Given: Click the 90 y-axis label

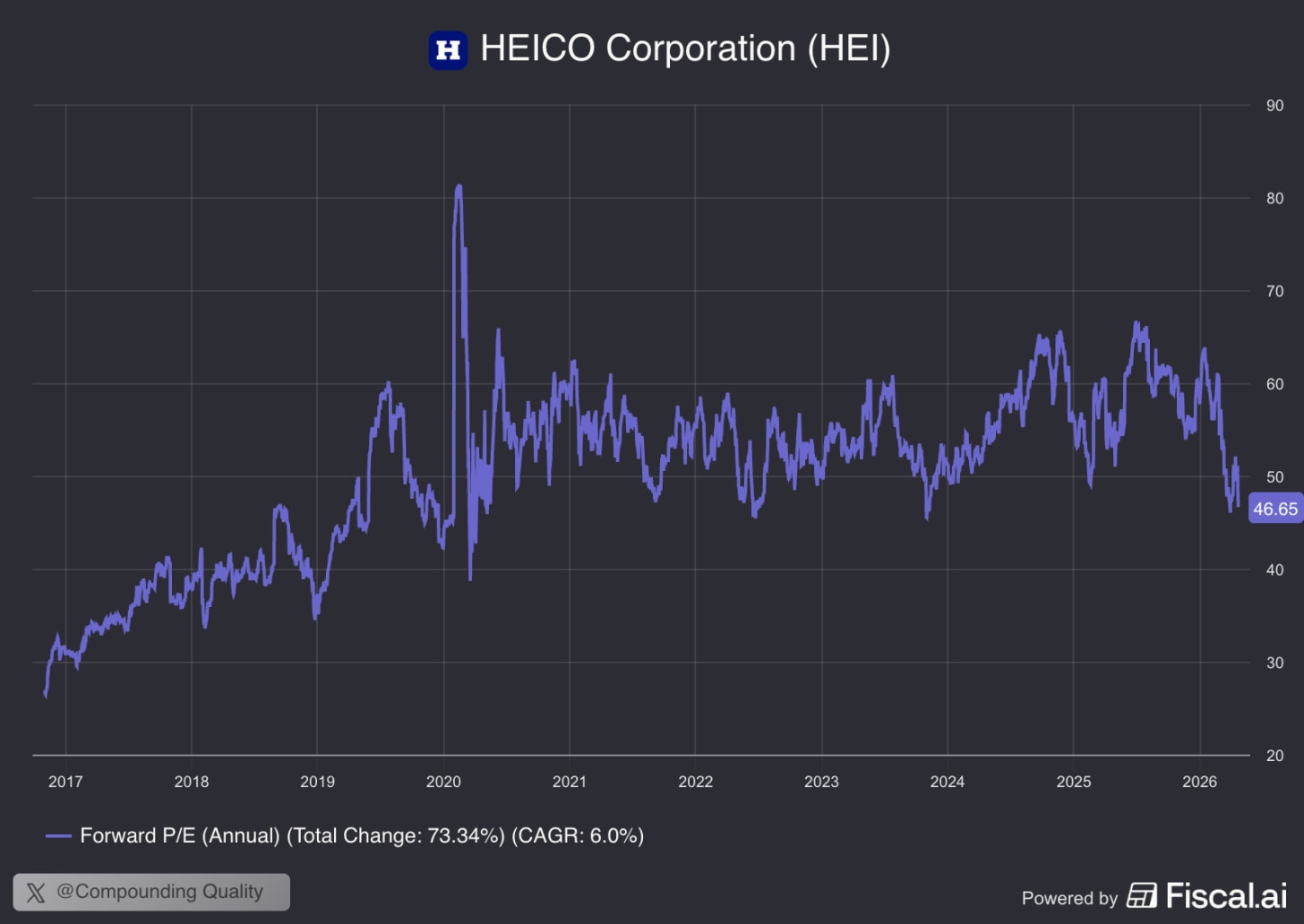Looking at the screenshot, I should pyautogui.click(x=1274, y=106).
